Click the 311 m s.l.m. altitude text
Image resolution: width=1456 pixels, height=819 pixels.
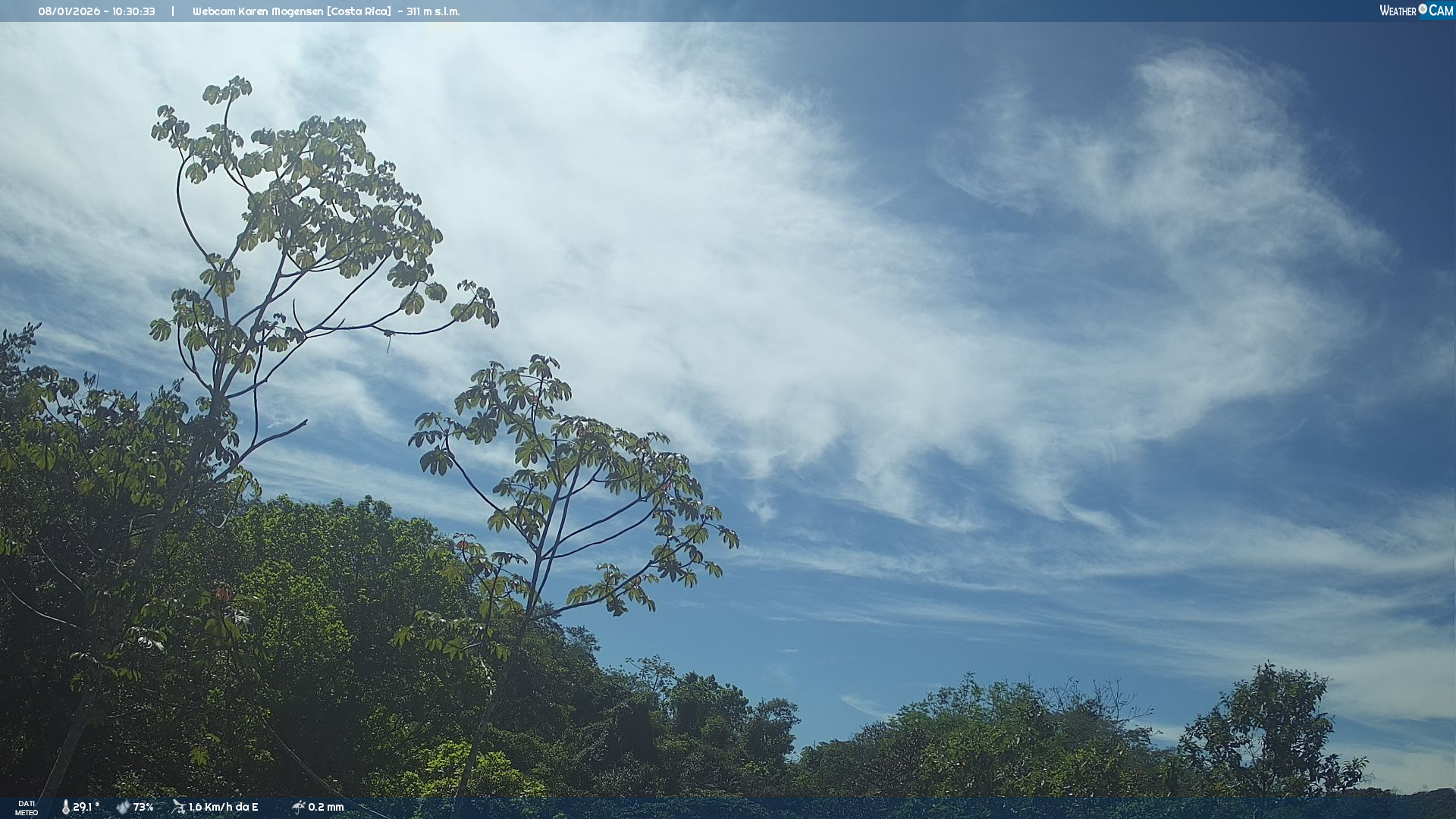(x=432, y=11)
